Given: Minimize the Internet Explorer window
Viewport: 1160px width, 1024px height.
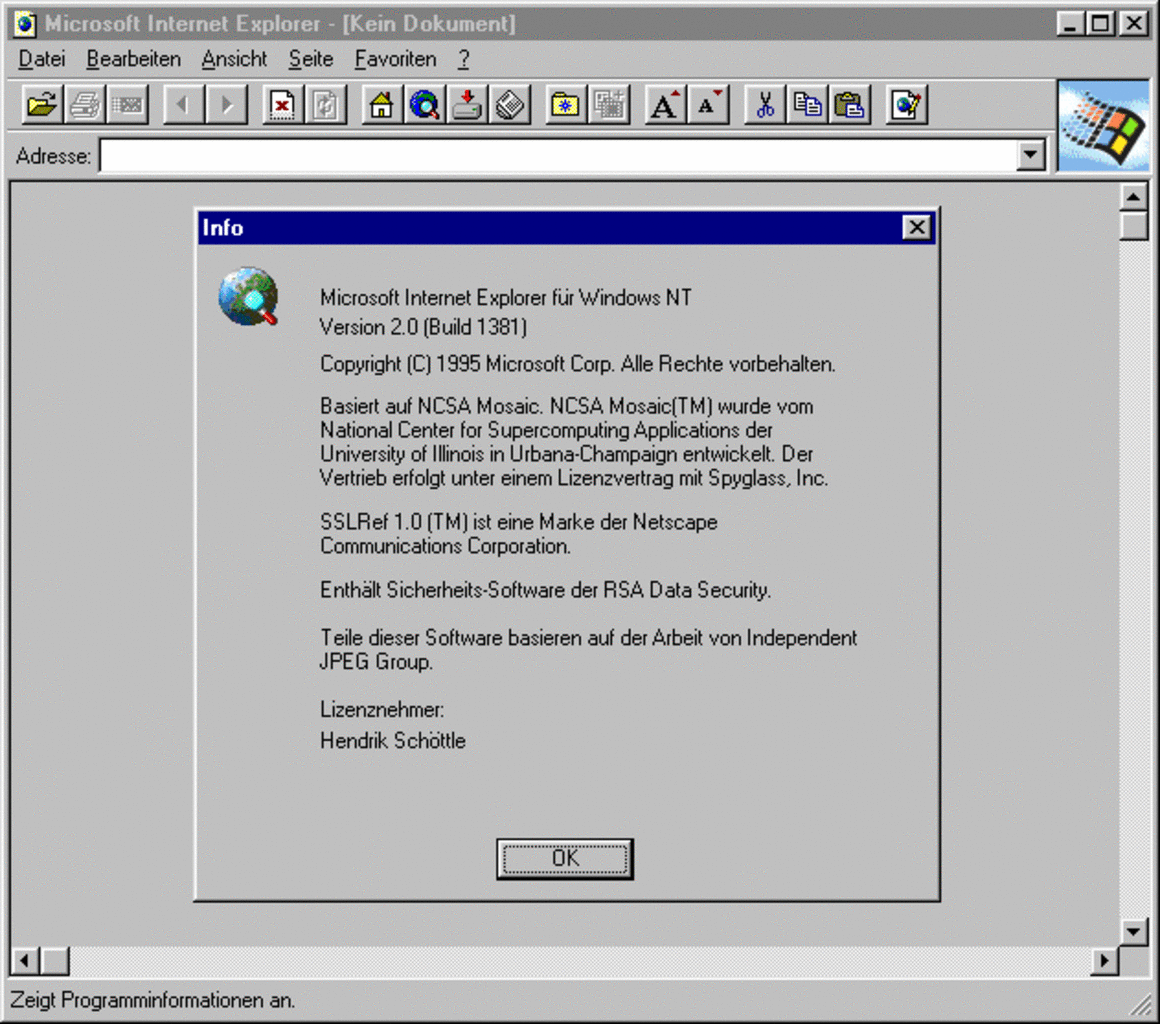Looking at the screenshot, I should 1070,24.
